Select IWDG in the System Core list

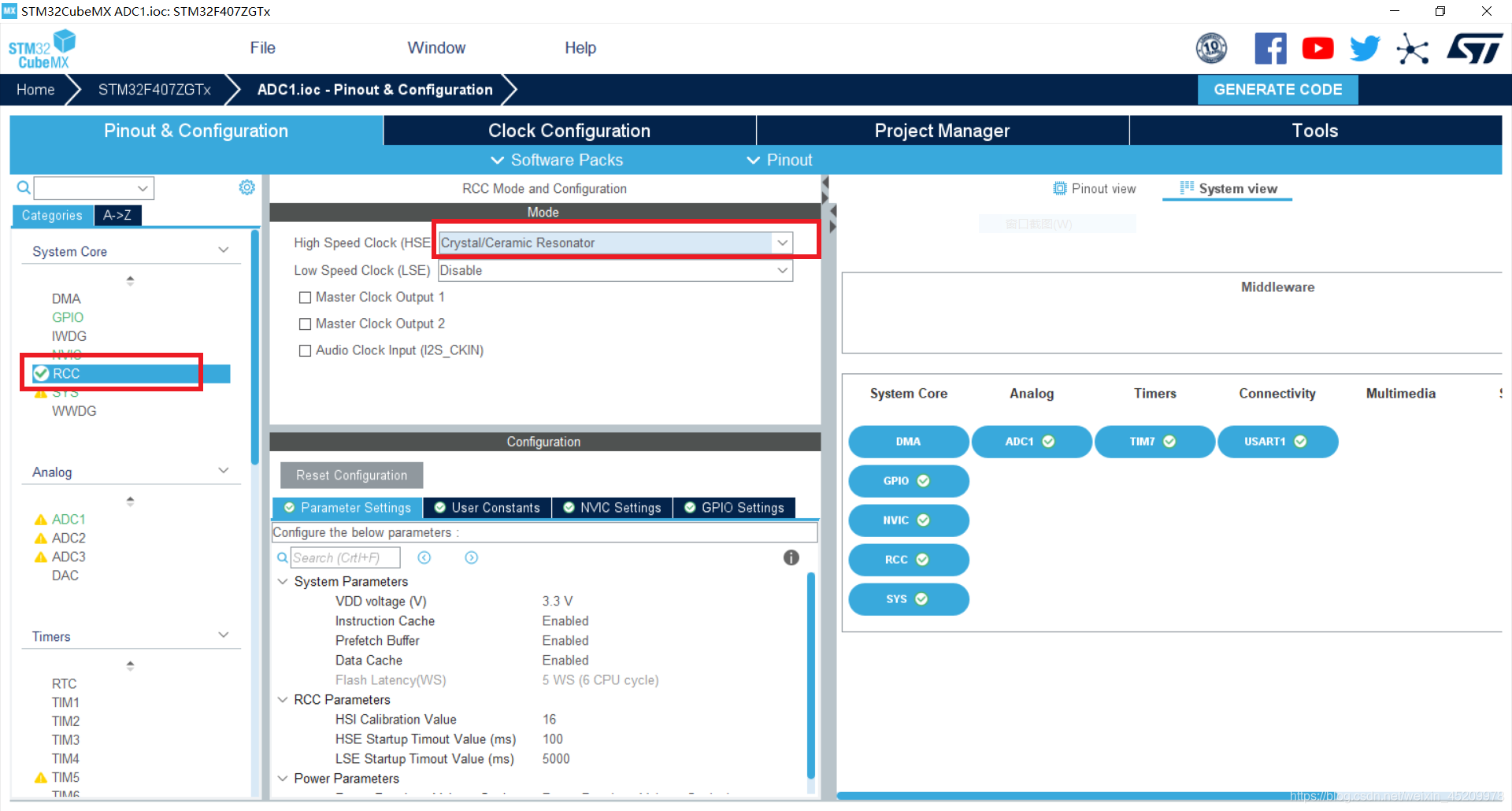[69, 336]
